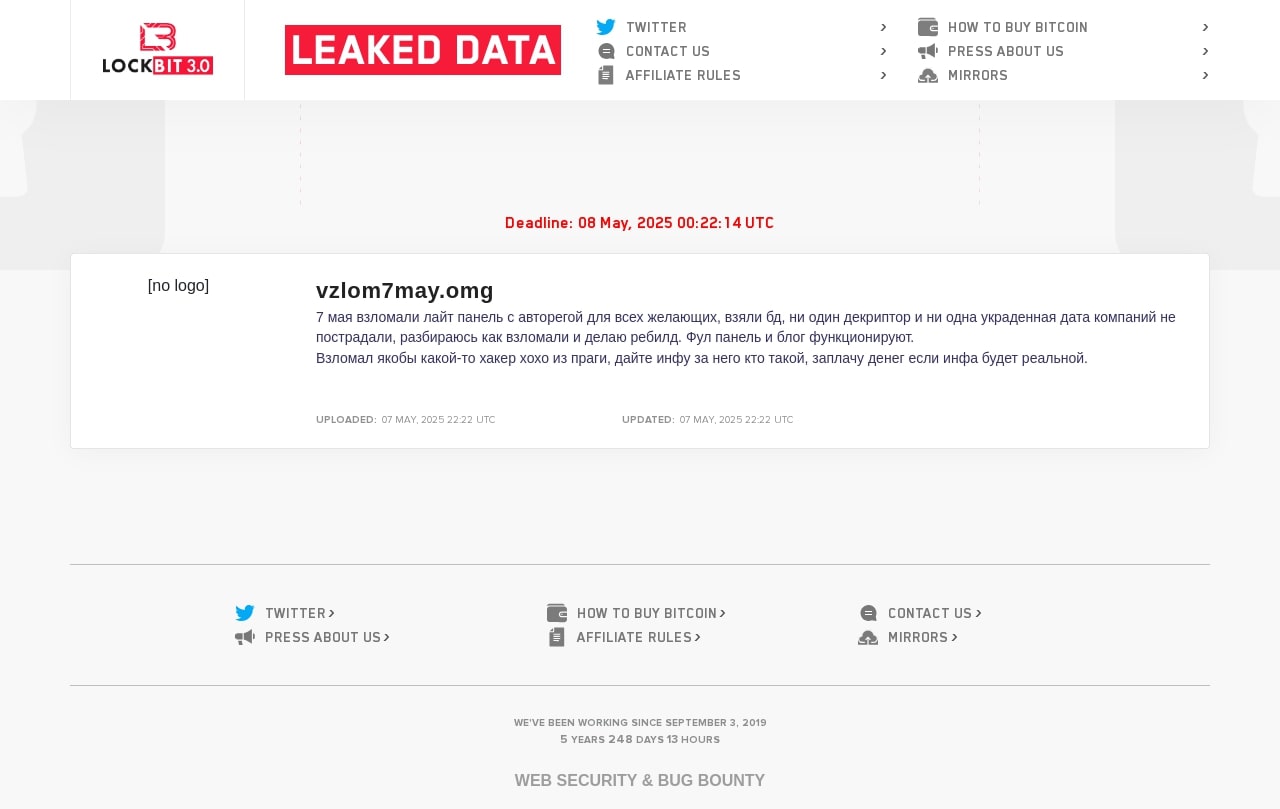The image size is (1280, 809).
Task: Click the header Press About Us megaphone icon
Action: [928, 51]
